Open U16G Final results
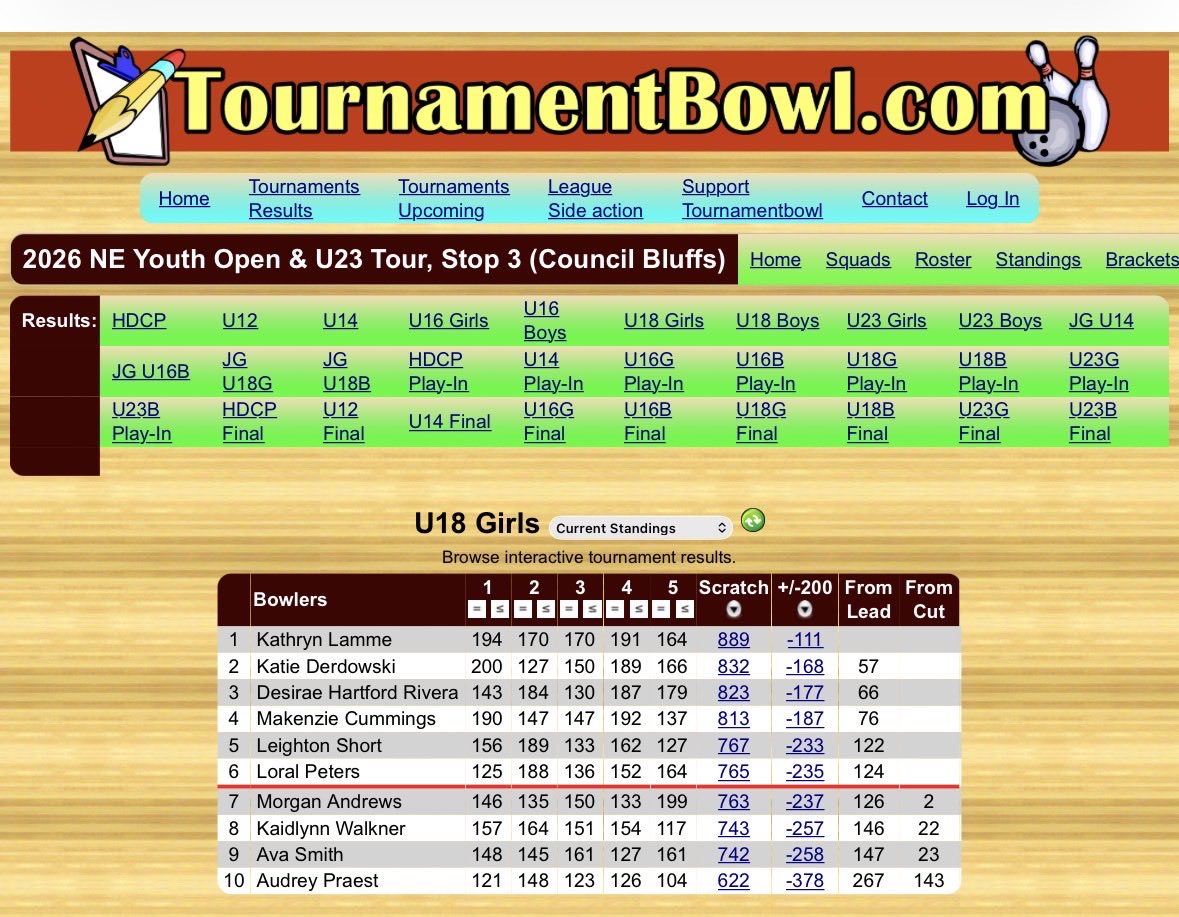This screenshot has width=1179, height=917. coord(549,422)
